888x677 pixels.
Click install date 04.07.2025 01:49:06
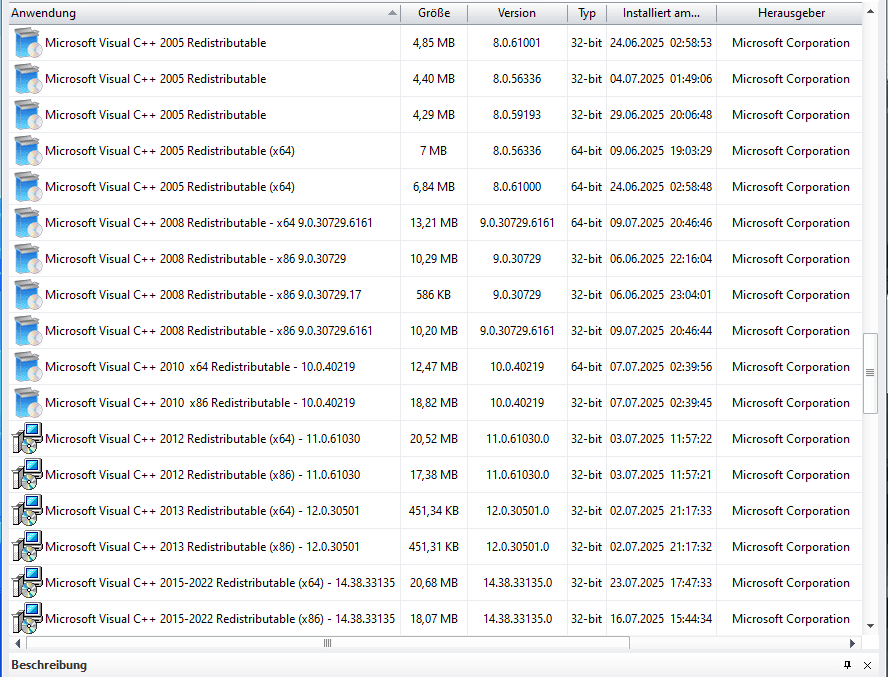coord(661,79)
